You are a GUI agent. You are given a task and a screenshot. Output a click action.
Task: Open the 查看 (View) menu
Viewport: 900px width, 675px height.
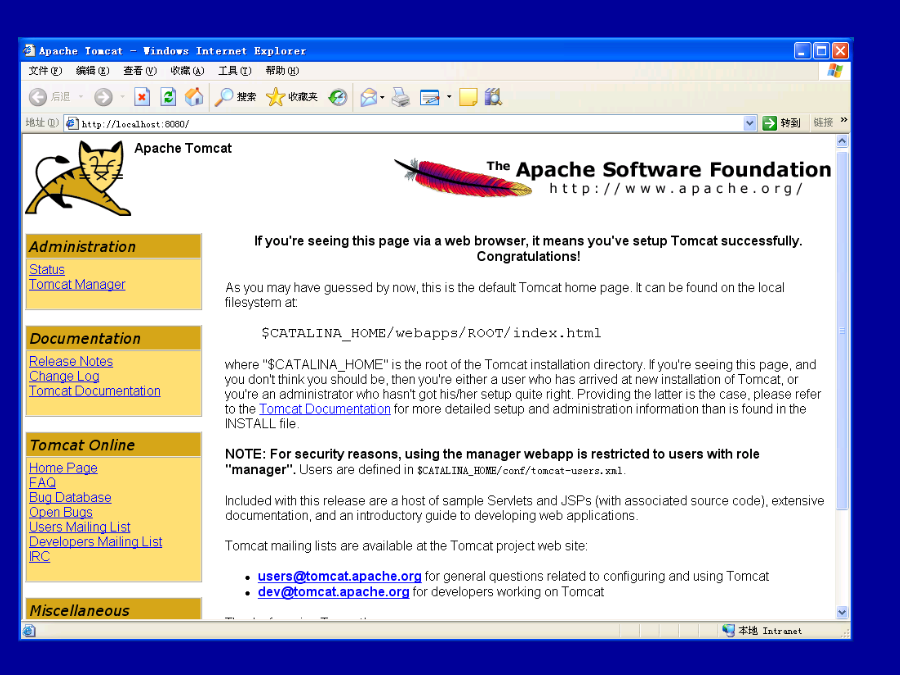pyautogui.click(x=140, y=71)
